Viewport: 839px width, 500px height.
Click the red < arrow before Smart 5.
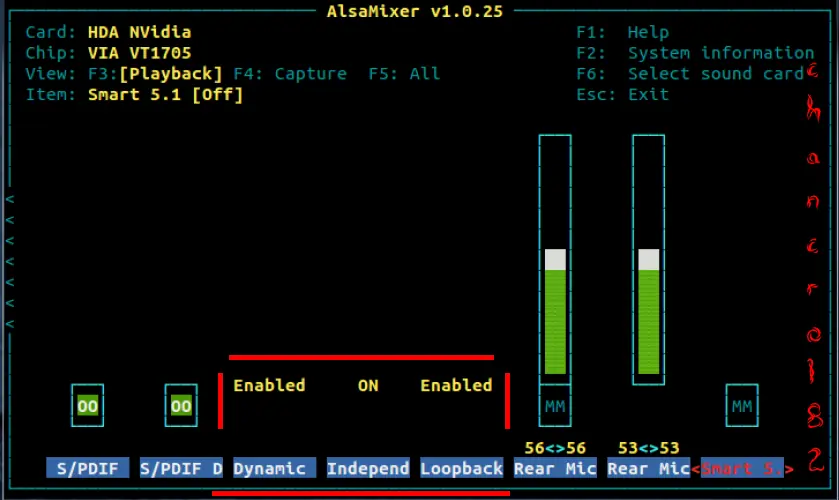pyautogui.click(x=696, y=469)
